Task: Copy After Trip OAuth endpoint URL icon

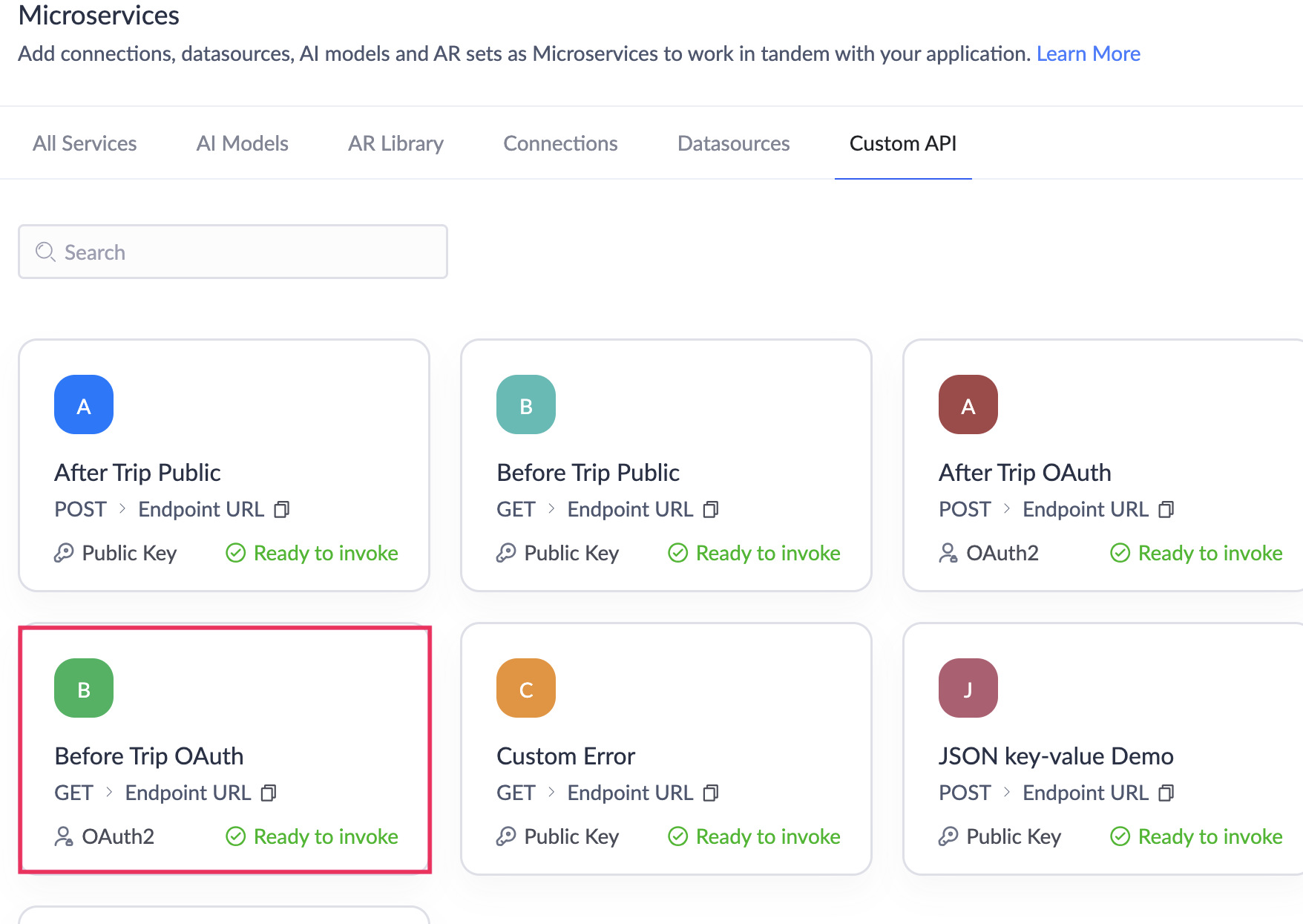Action: tap(1166, 510)
